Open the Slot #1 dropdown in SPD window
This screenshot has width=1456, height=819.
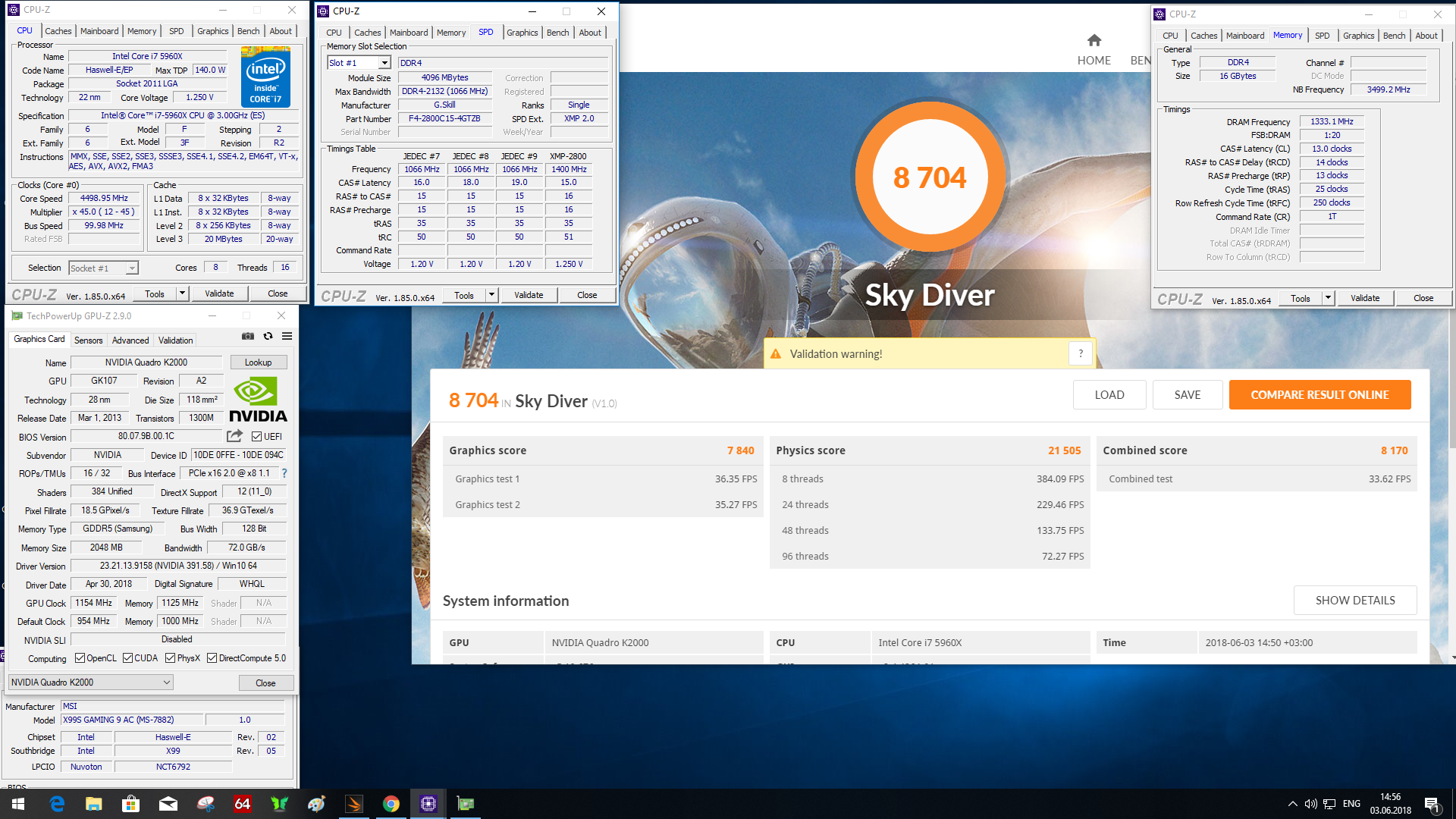pos(384,63)
